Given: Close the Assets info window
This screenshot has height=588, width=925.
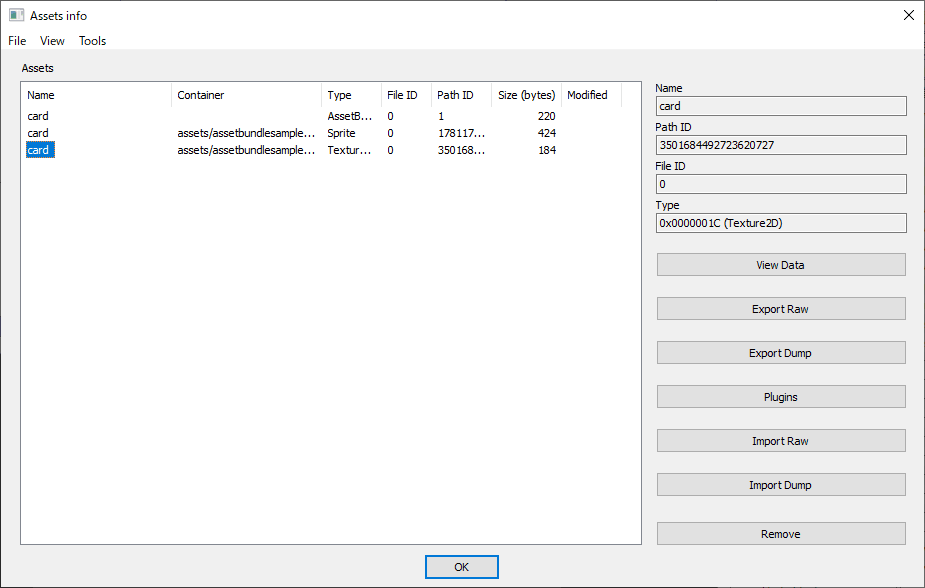Looking at the screenshot, I should pos(908,15).
